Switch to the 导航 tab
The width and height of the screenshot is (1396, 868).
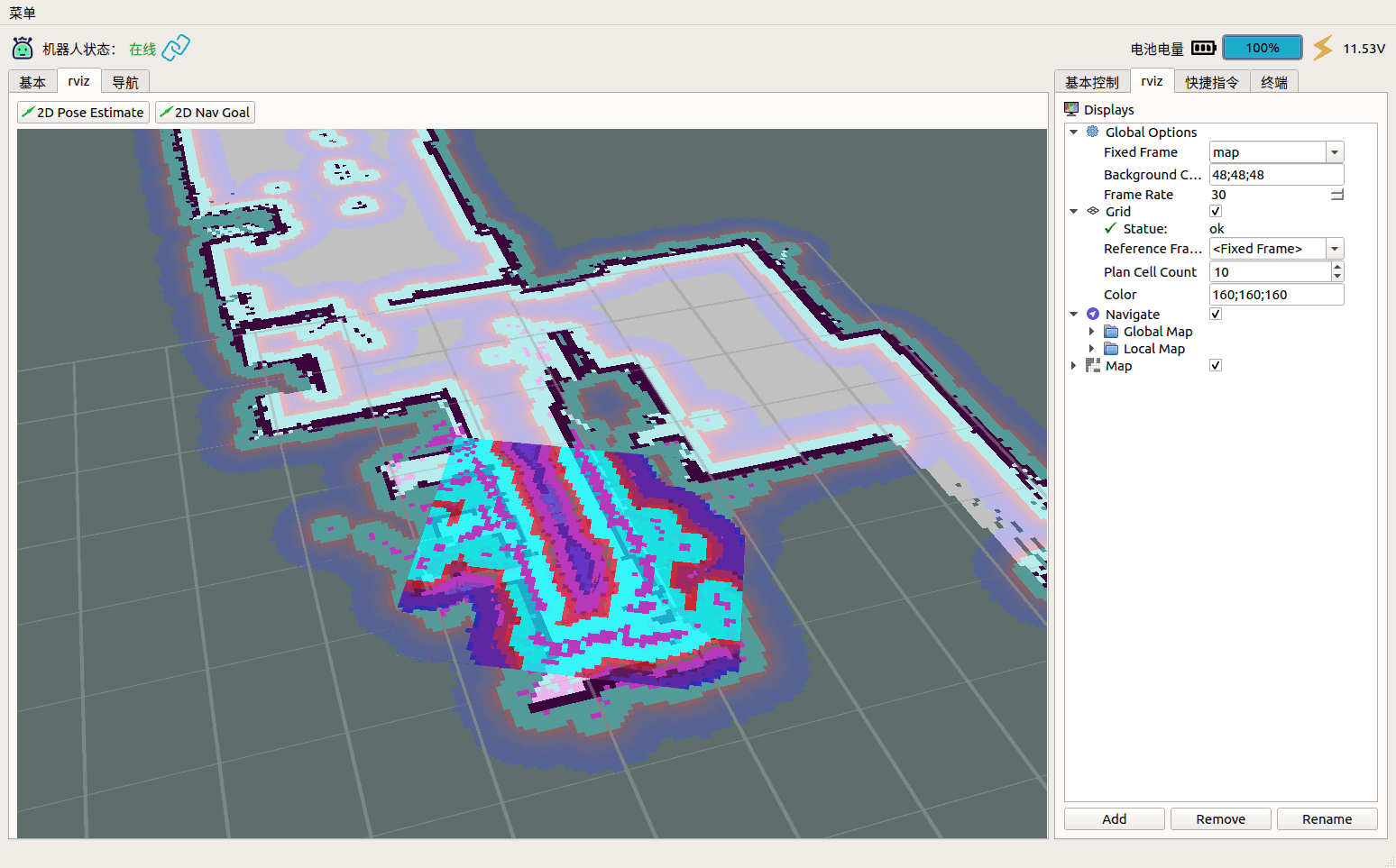125,82
